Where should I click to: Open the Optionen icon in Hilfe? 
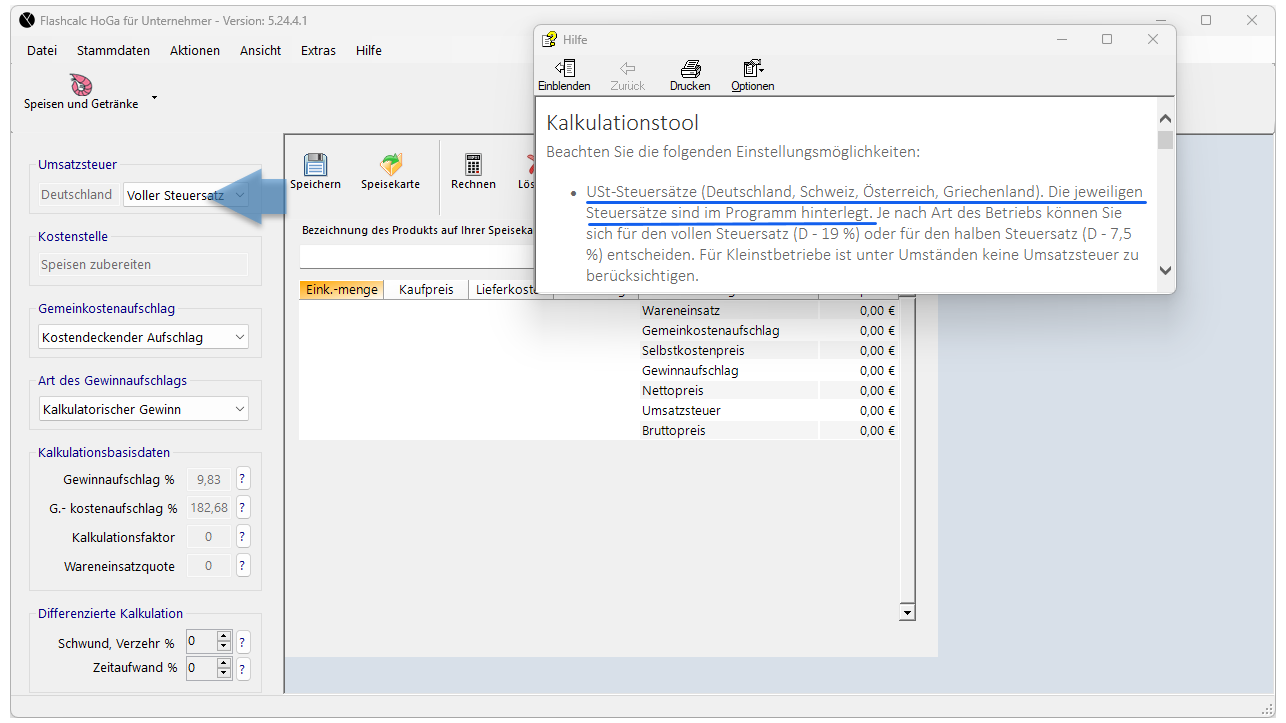[752, 69]
